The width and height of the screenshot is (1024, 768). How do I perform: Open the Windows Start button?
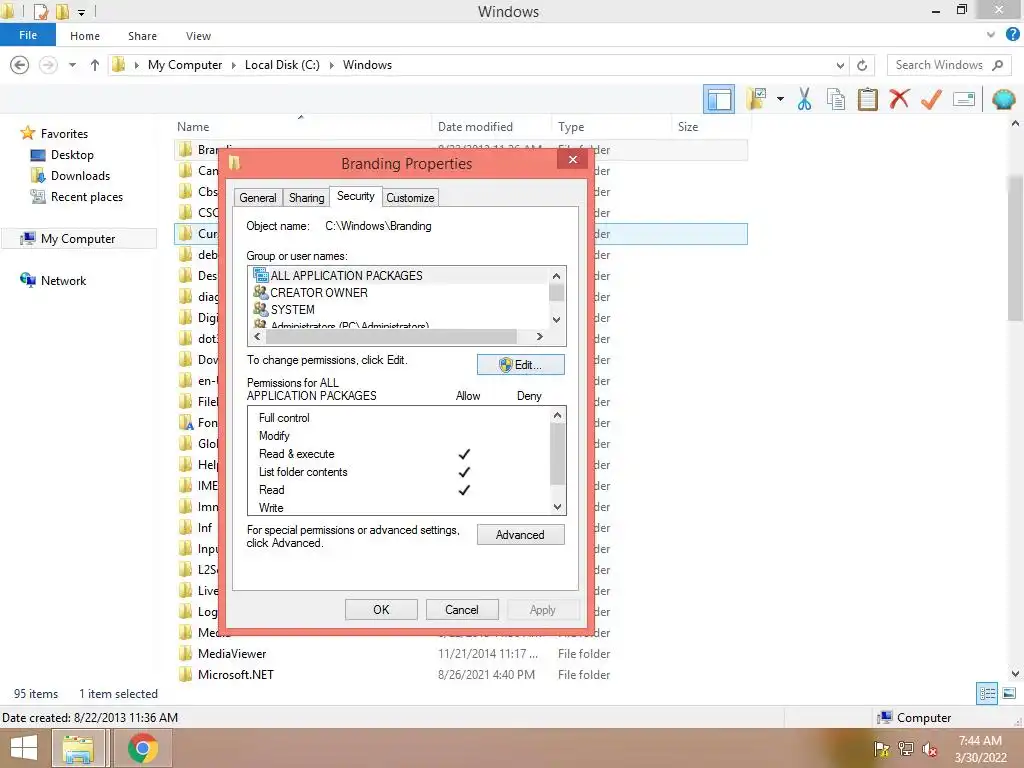(x=24, y=748)
